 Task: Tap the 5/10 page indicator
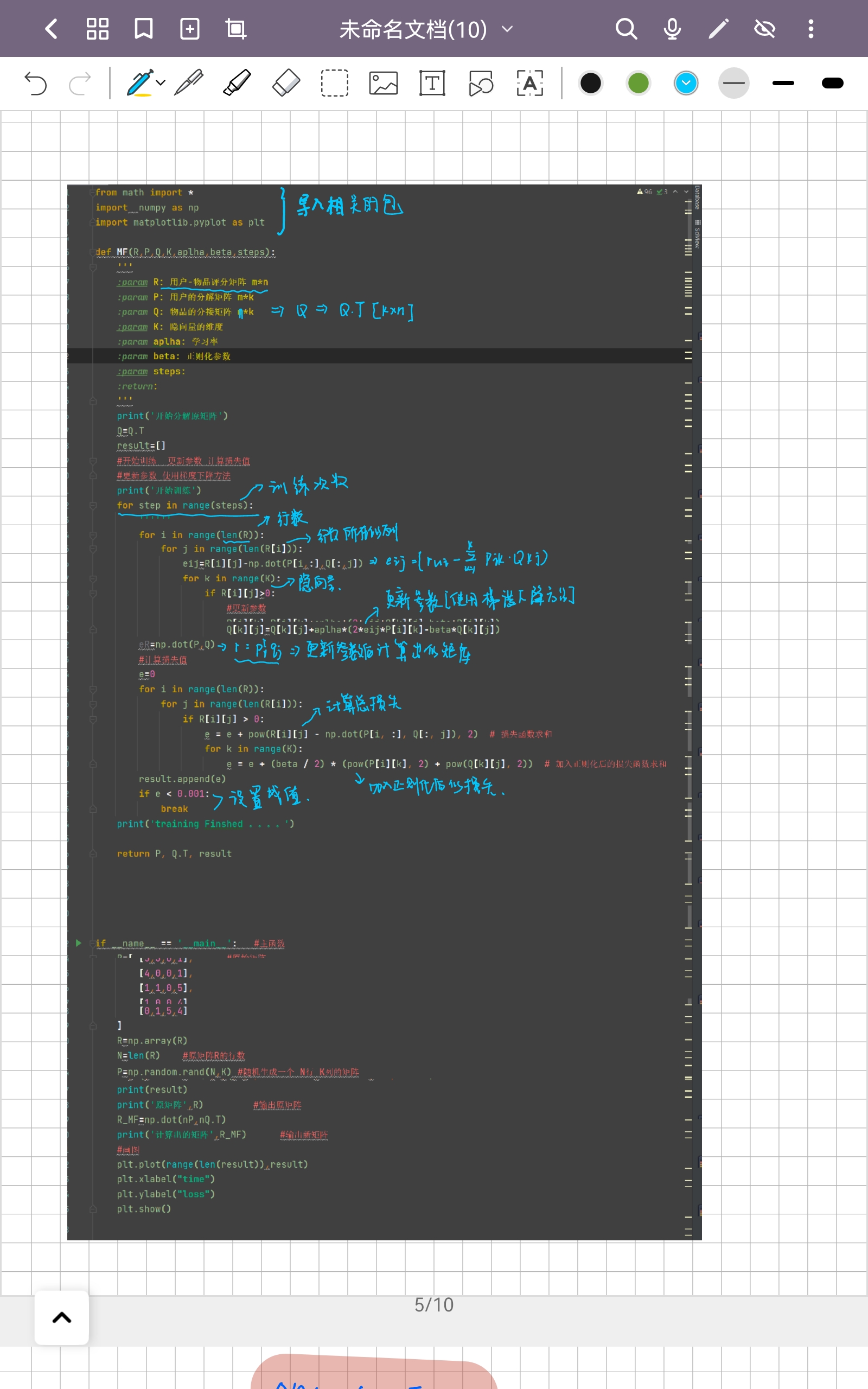click(434, 1304)
